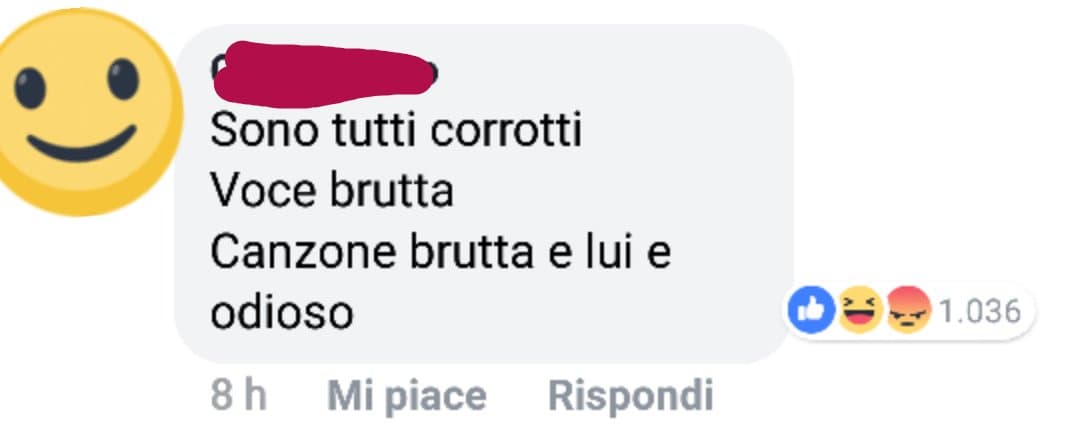The image size is (1080, 436).
Task: Click the text Voce brutta
Action: tap(332, 190)
